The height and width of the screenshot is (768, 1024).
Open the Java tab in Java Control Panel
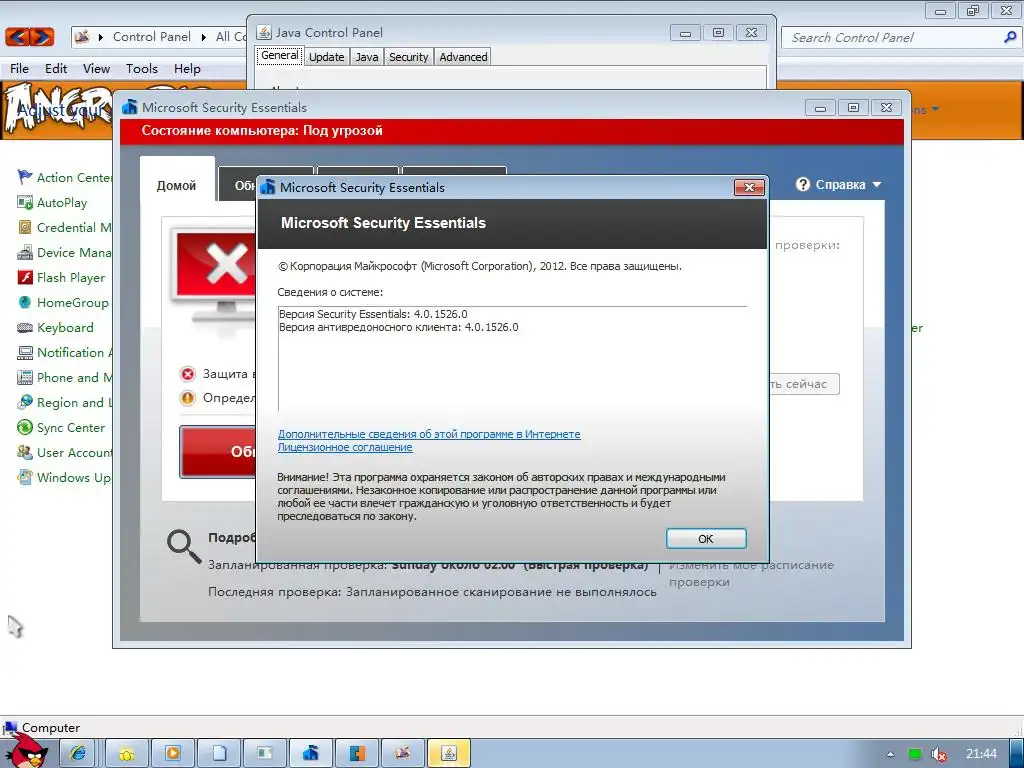click(367, 57)
